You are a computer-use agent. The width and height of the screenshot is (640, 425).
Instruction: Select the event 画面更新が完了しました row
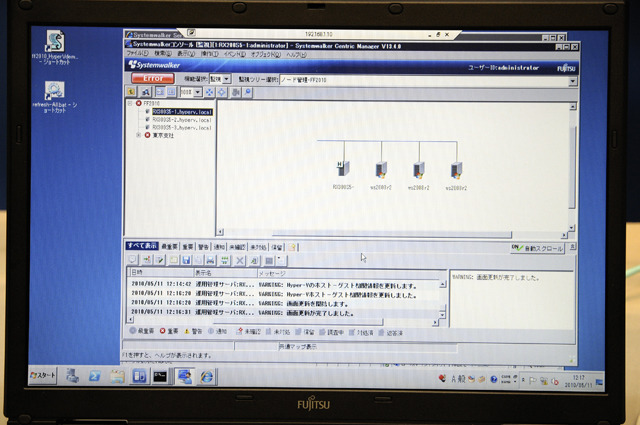(x=284, y=313)
